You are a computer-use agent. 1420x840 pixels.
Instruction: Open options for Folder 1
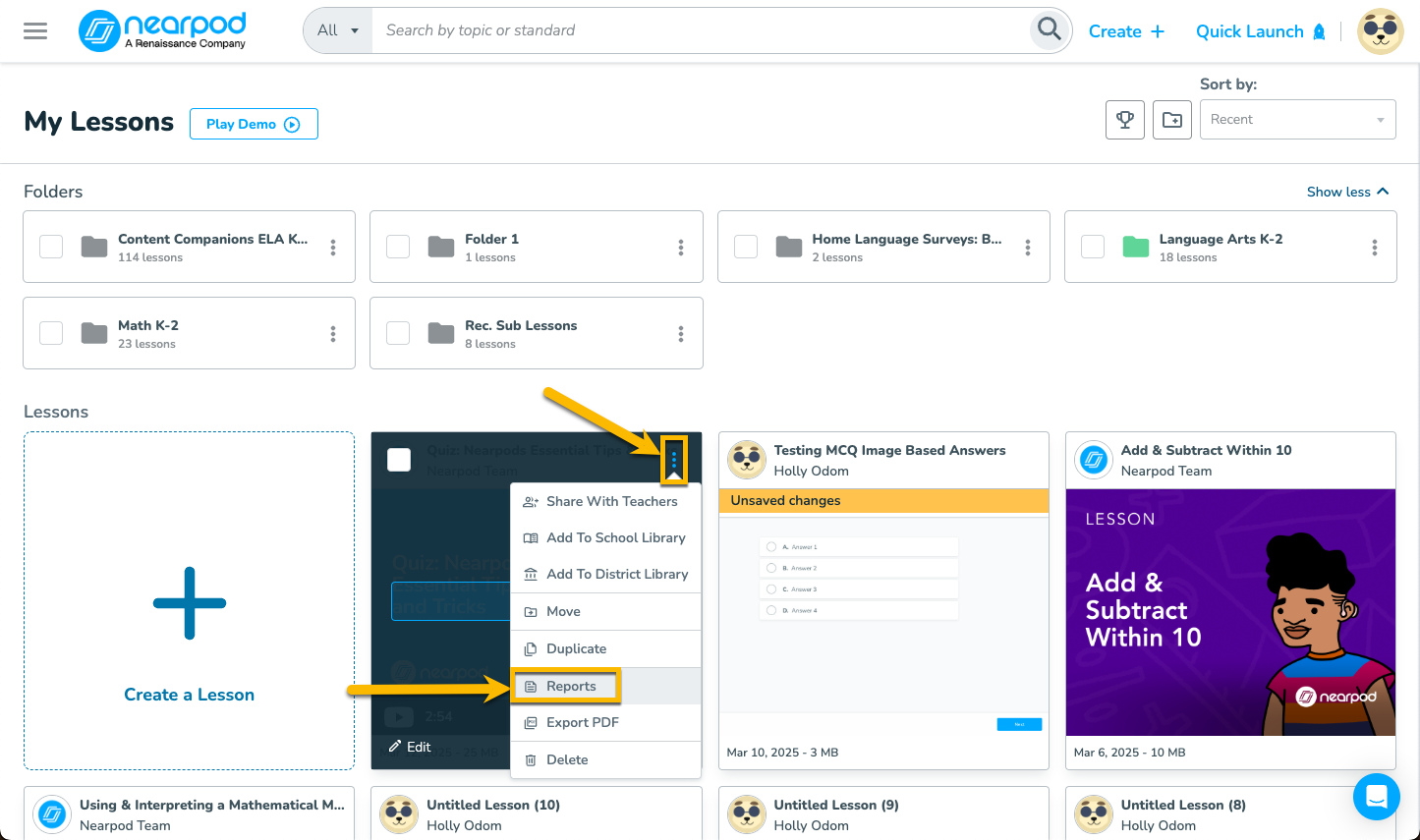click(x=681, y=248)
